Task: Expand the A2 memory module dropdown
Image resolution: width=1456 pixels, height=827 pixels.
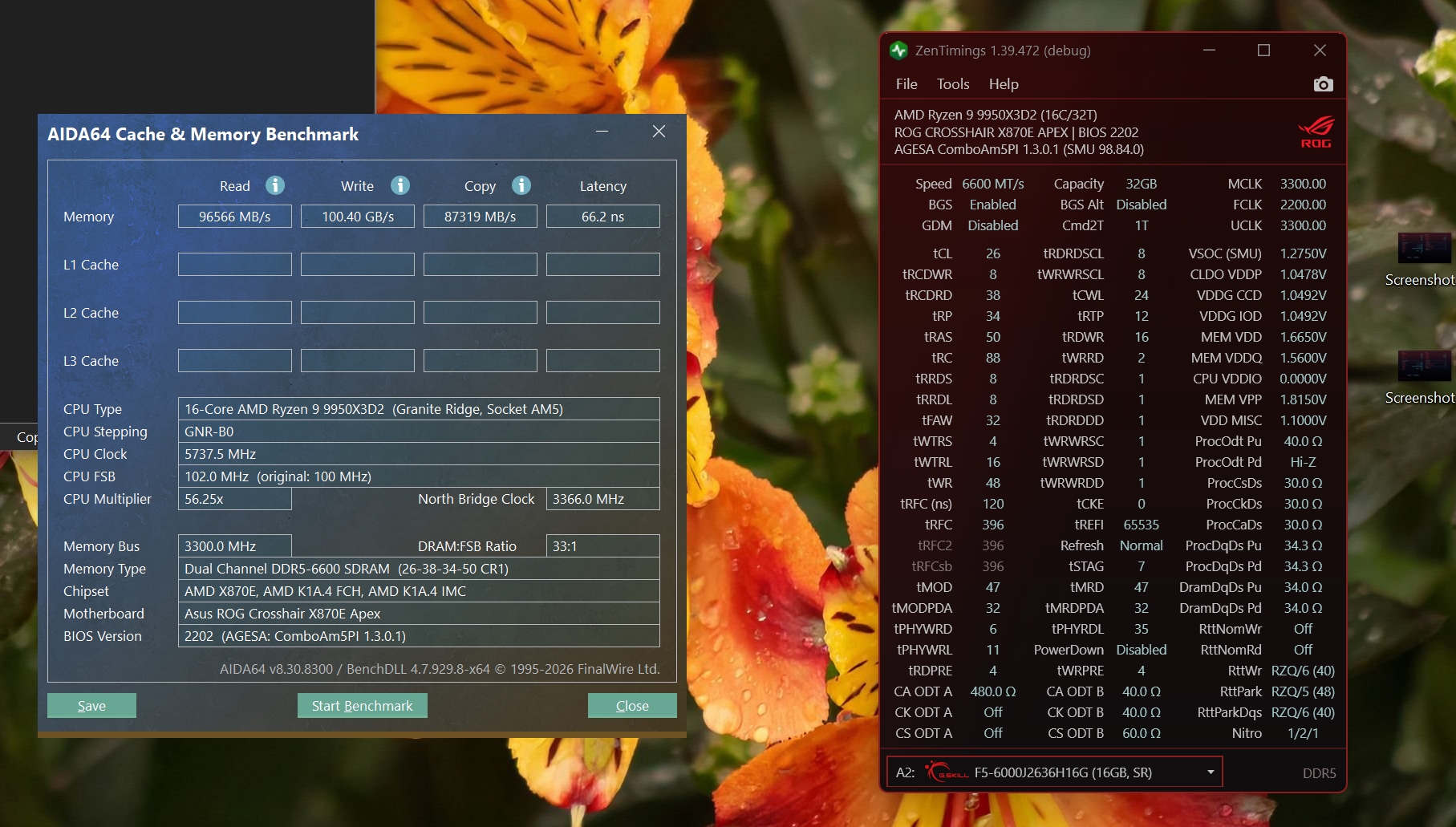Action: (1211, 772)
